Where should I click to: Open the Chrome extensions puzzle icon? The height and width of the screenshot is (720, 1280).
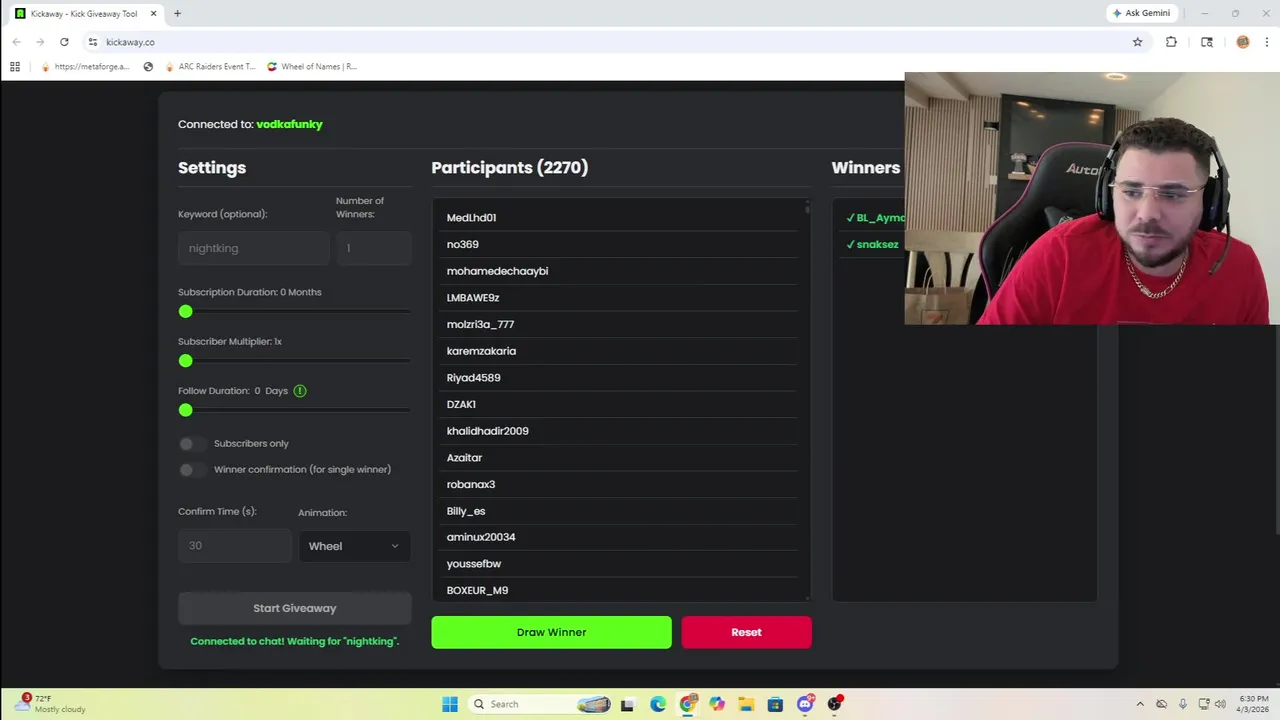1171,42
